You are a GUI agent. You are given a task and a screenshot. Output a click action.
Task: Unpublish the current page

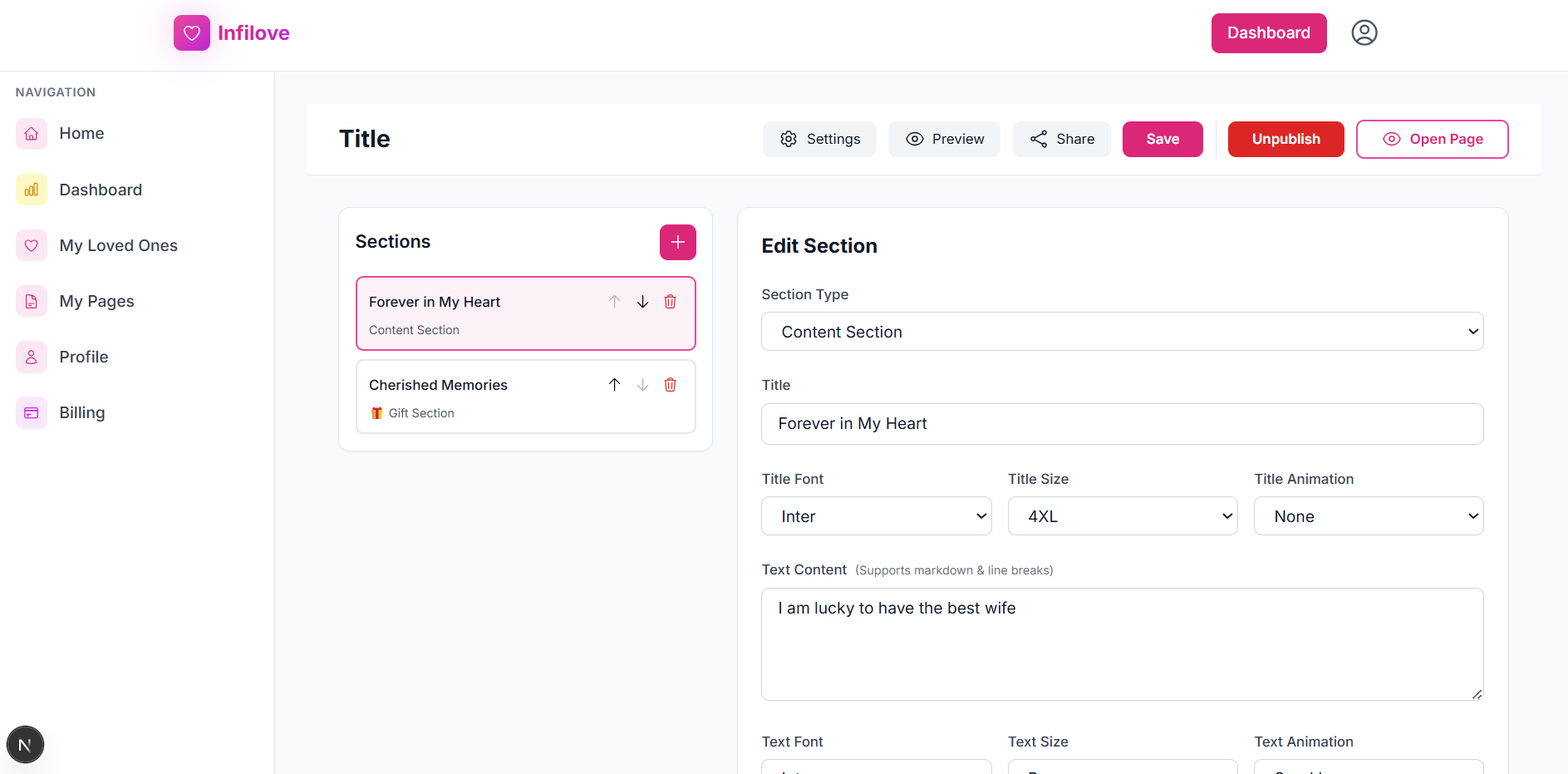point(1285,139)
